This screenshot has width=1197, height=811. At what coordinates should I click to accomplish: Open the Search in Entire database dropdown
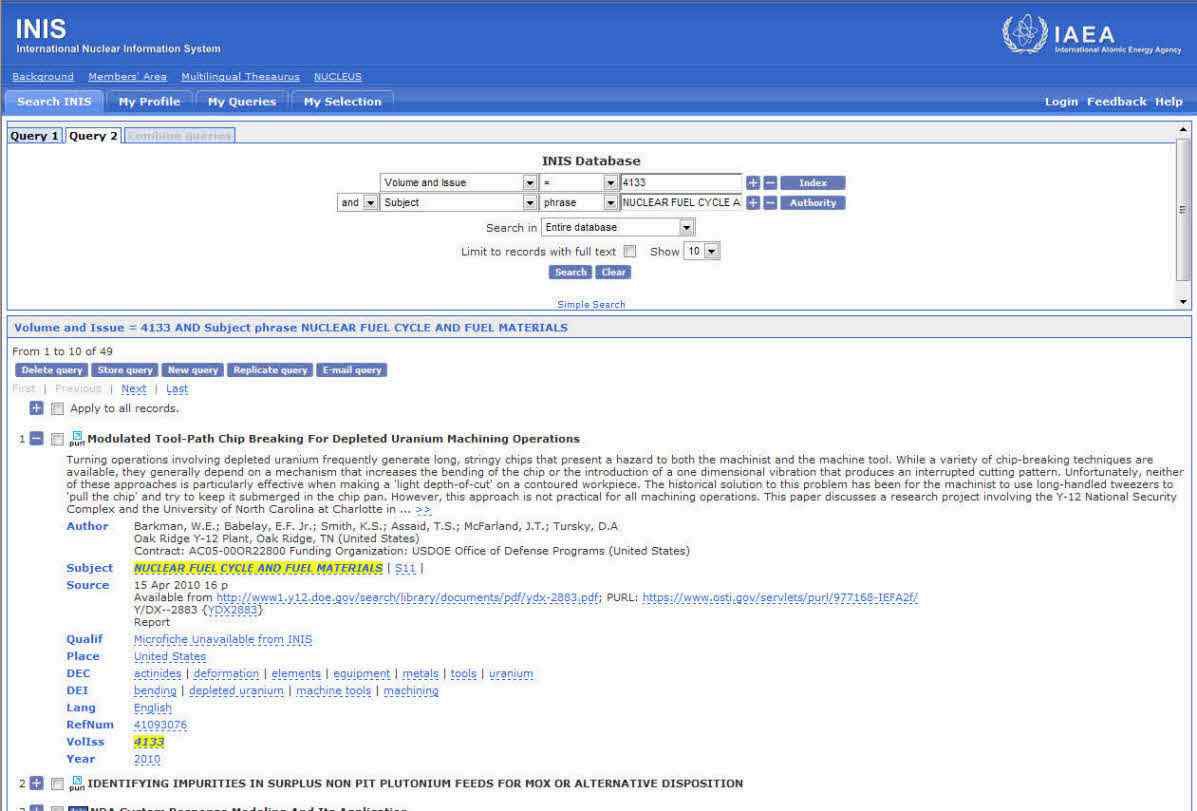click(x=686, y=227)
